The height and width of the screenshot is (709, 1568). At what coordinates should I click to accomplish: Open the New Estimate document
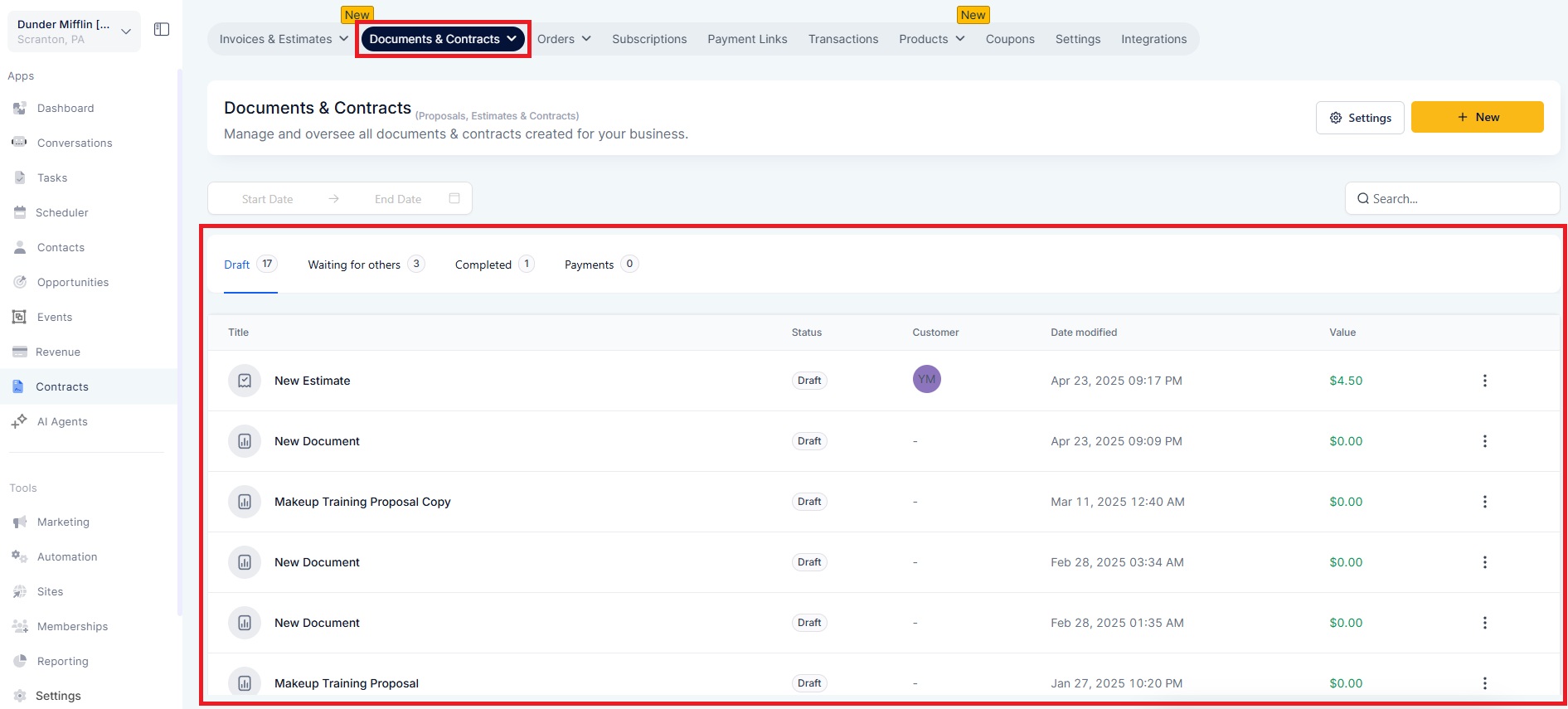(312, 381)
